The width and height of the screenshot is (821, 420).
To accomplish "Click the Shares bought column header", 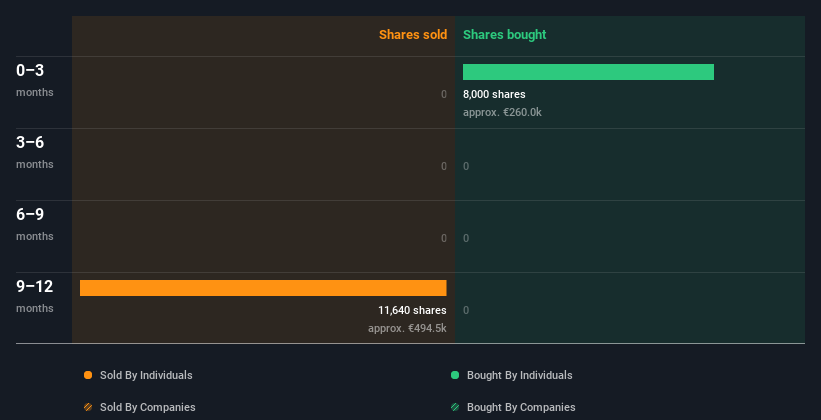I will tap(505, 35).
